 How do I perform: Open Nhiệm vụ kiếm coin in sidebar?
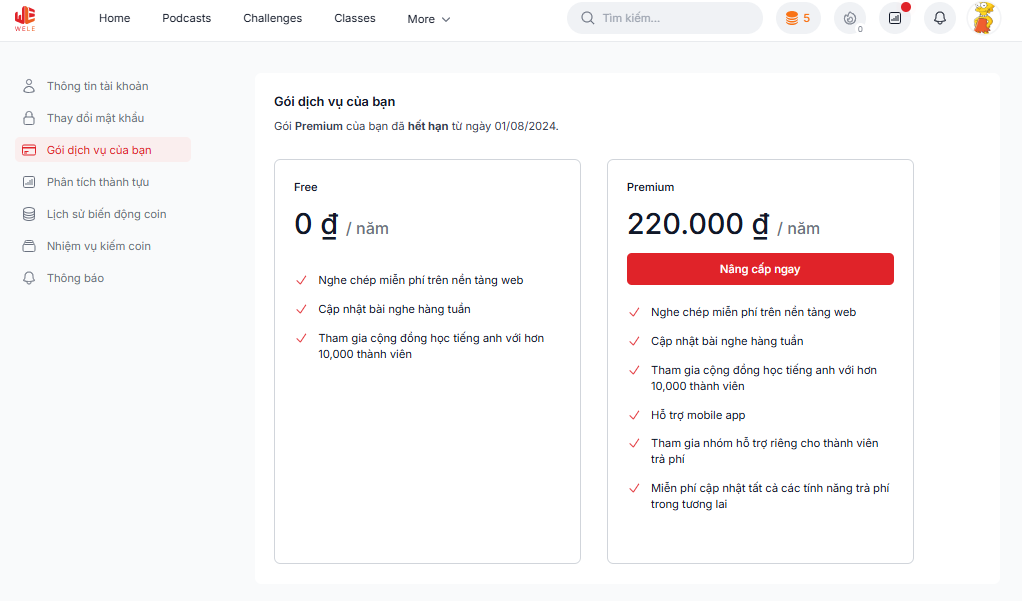pyautogui.click(x=98, y=246)
